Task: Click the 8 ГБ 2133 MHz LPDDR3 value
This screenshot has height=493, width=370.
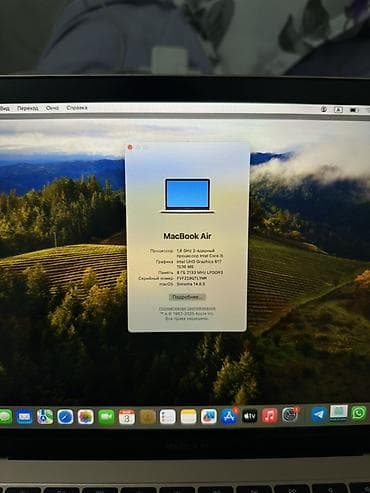Action: 200,272
